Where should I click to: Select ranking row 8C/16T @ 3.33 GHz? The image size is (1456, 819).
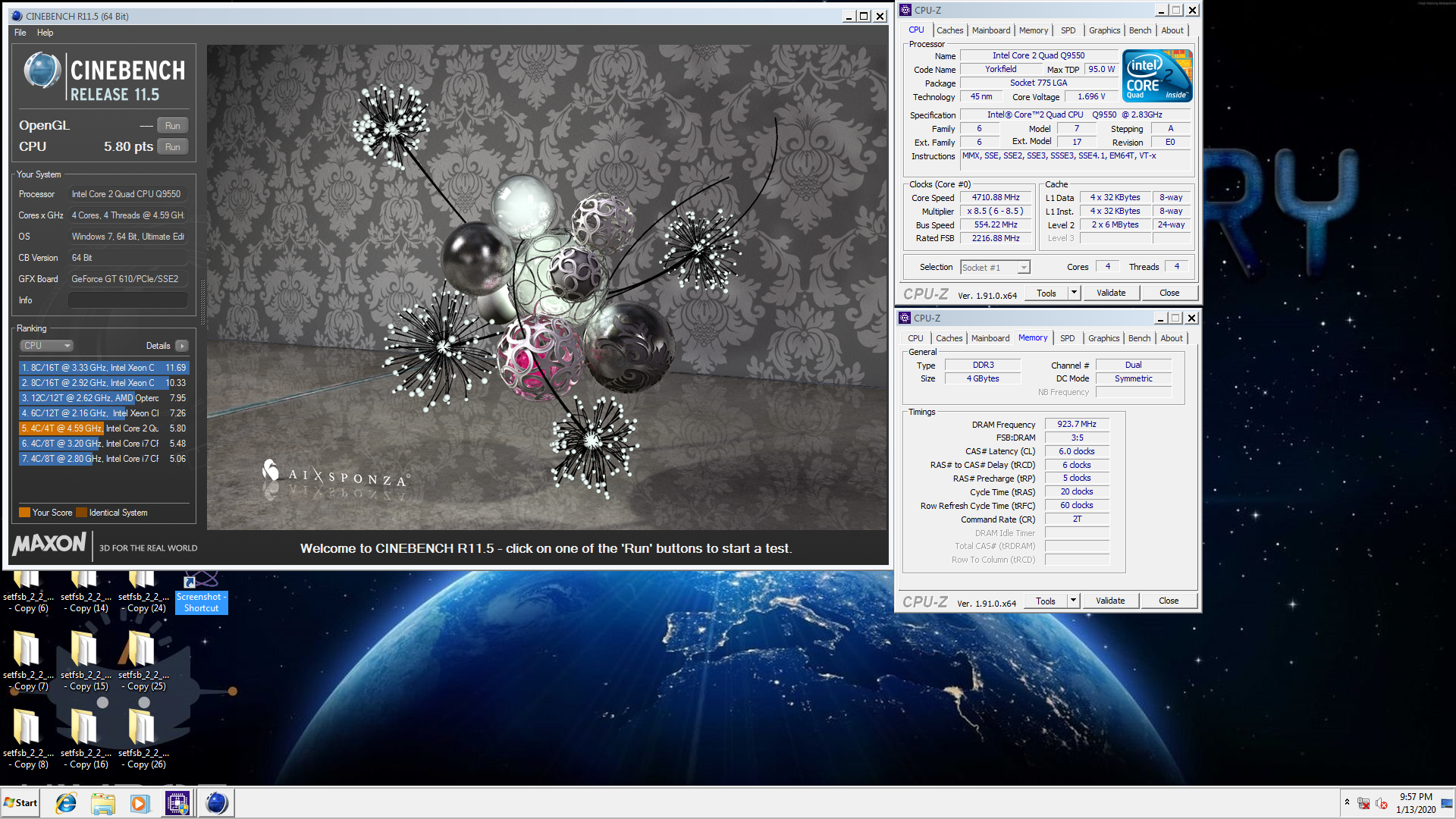104,368
